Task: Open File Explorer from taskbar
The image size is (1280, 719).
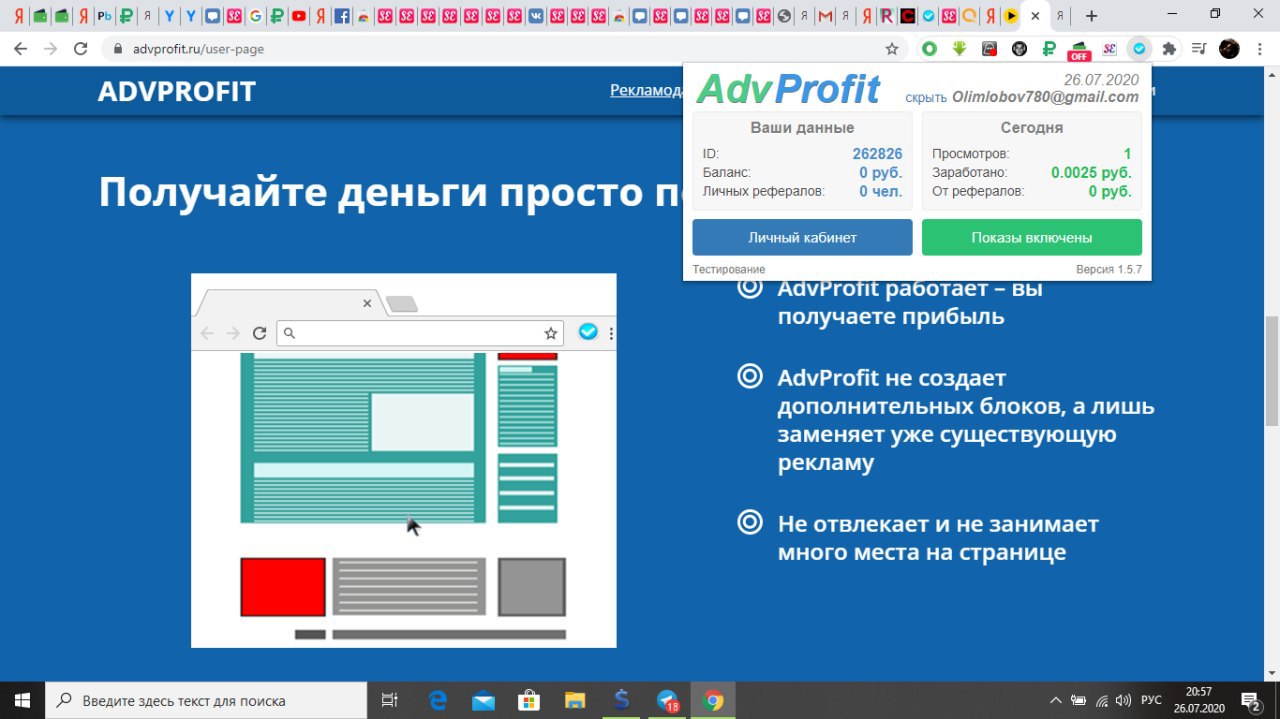Action: pyautogui.click(x=575, y=700)
